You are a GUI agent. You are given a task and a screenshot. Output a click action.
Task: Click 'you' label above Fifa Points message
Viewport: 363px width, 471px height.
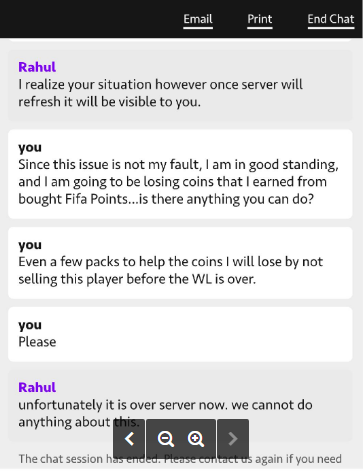click(30, 147)
